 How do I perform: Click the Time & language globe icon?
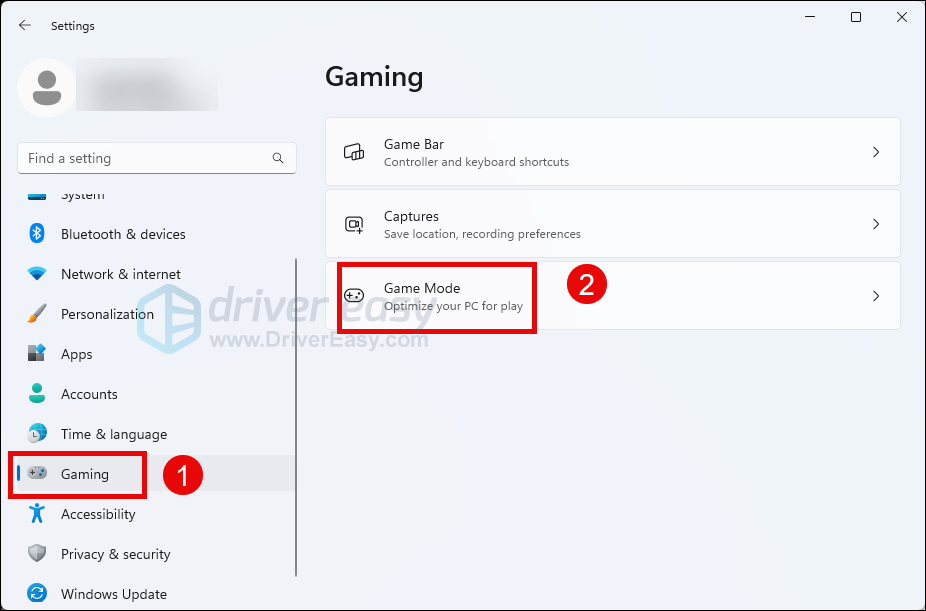click(37, 434)
